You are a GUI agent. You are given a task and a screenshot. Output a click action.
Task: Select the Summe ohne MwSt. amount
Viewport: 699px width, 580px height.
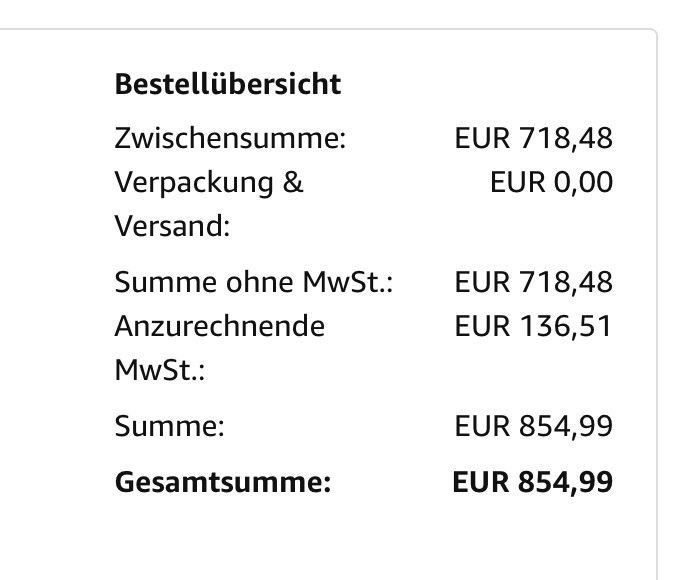point(534,282)
